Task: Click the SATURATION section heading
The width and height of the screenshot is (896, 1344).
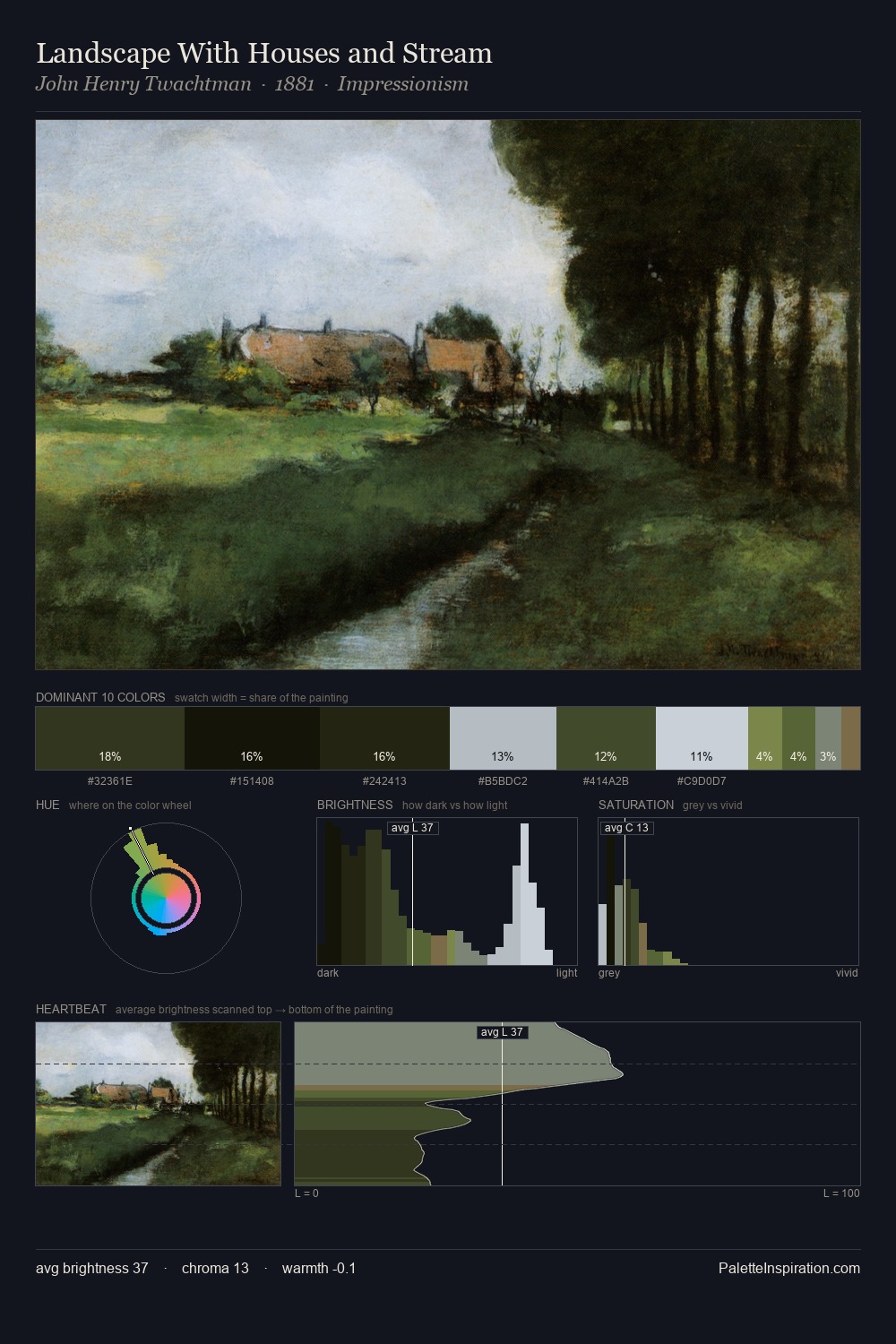Action: [636, 805]
